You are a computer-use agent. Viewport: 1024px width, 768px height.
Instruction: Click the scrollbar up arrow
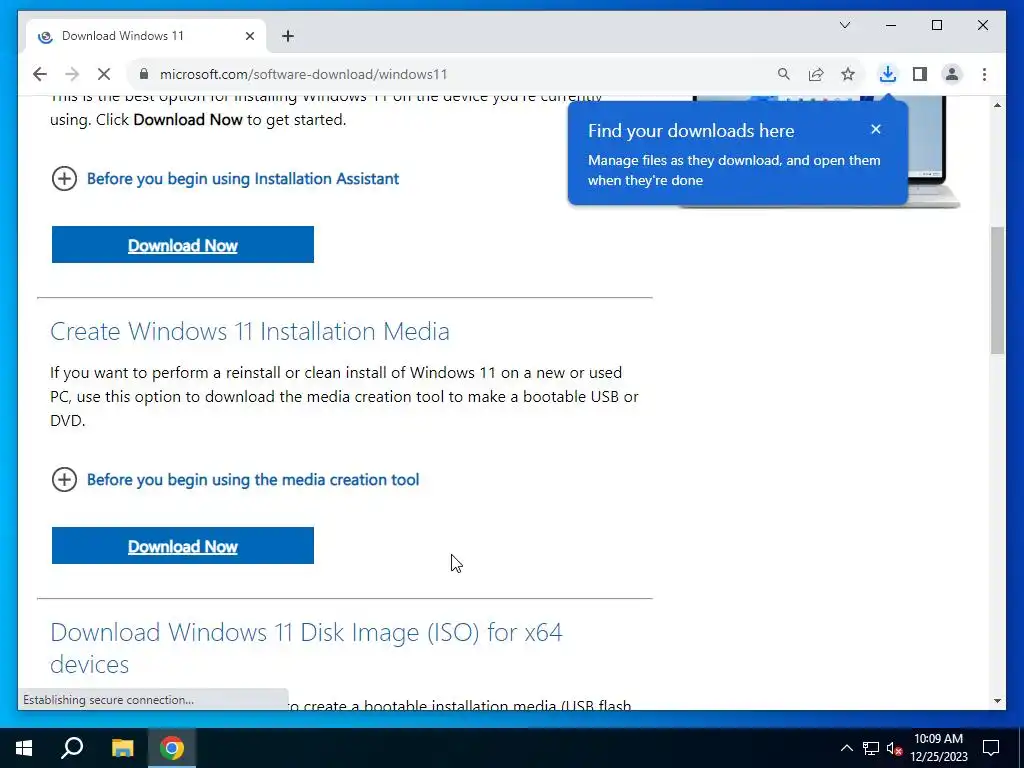click(997, 104)
